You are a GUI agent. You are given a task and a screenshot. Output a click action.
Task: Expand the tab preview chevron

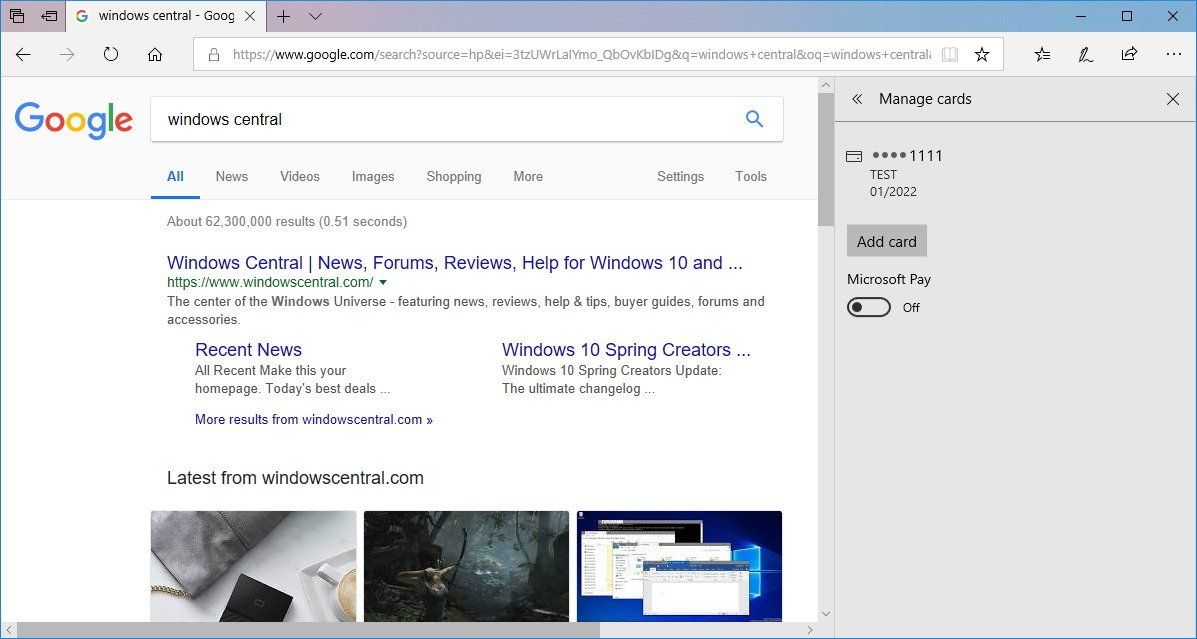(314, 16)
